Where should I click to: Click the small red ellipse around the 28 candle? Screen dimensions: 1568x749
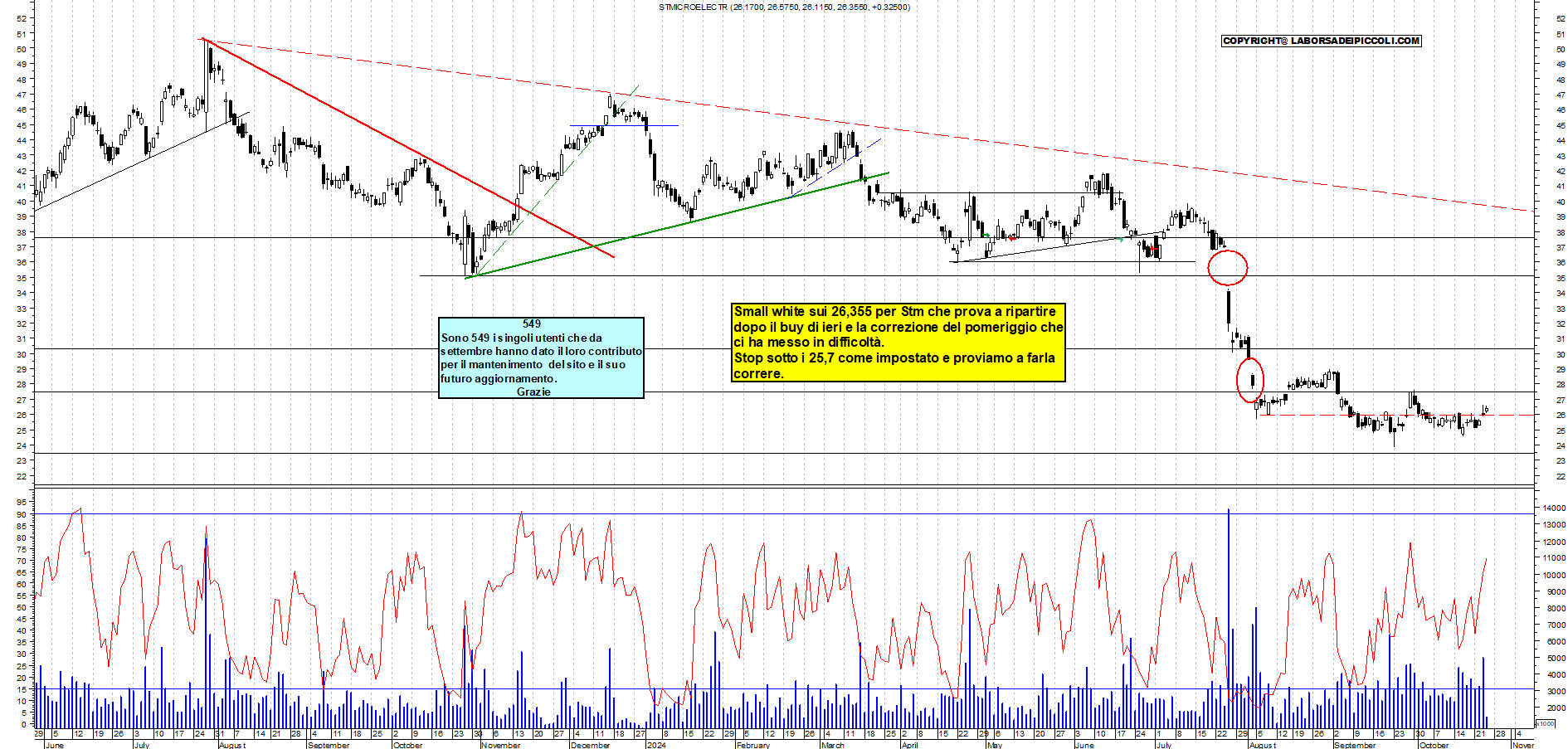click(x=1250, y=380)
